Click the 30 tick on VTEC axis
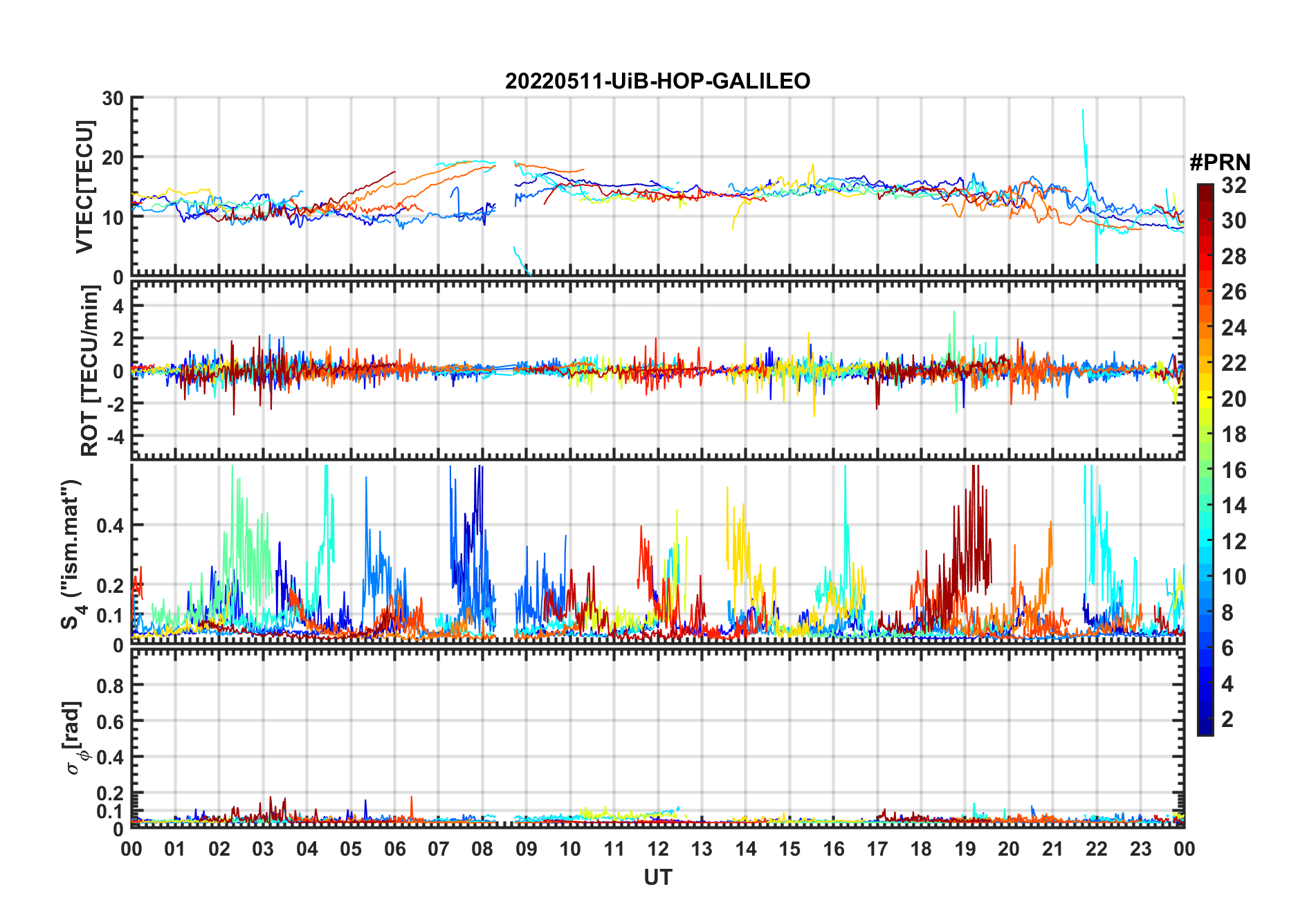The height and width of the screenshot is (920, 1316). (x=112, y=98)
